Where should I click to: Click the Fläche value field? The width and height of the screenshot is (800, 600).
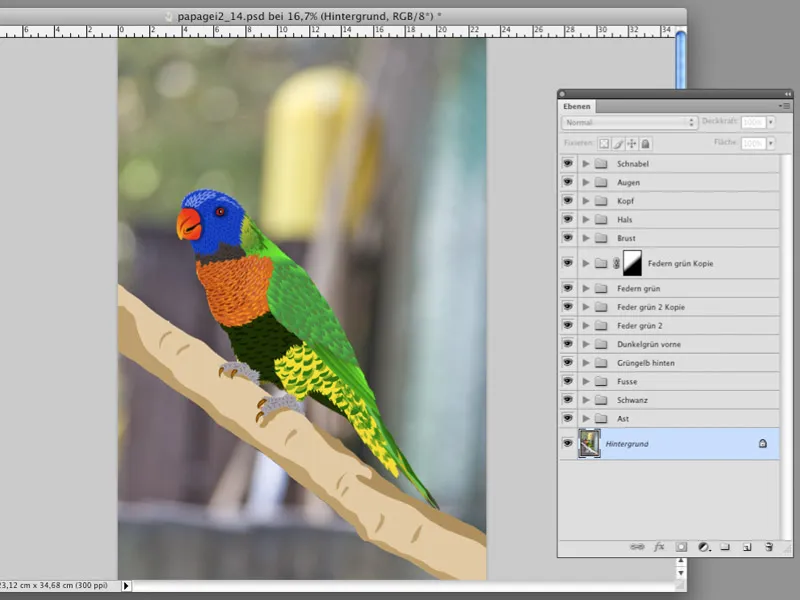click(754, 143)
